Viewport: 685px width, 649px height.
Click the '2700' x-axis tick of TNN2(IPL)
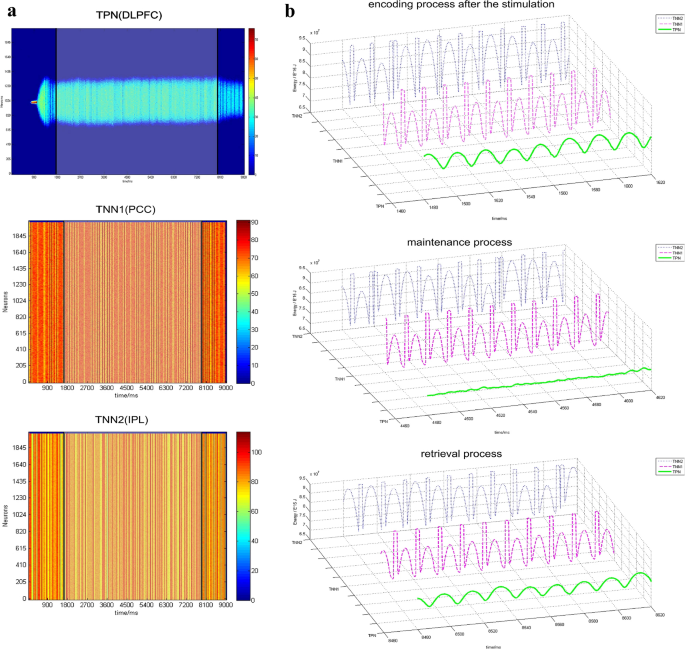point(87,605)
